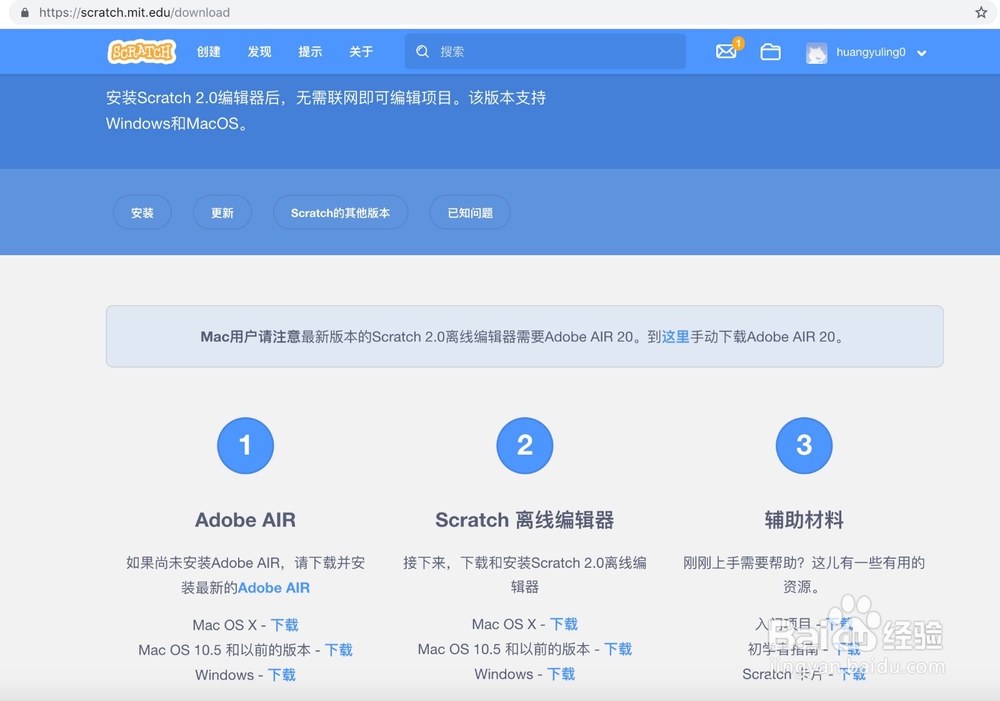Viewport: 1000px width, 701px height.
Task: Open the 创建 menu item
Action: pyautogui.click(x=209, y=52)
